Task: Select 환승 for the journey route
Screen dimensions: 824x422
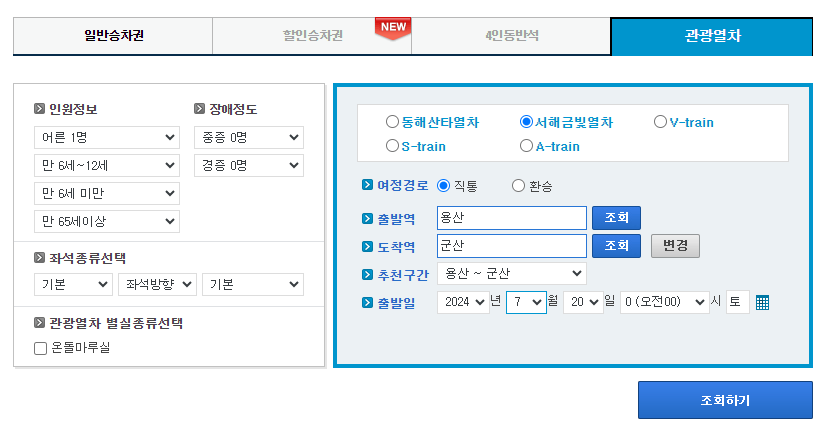Action: pos(518,186)
